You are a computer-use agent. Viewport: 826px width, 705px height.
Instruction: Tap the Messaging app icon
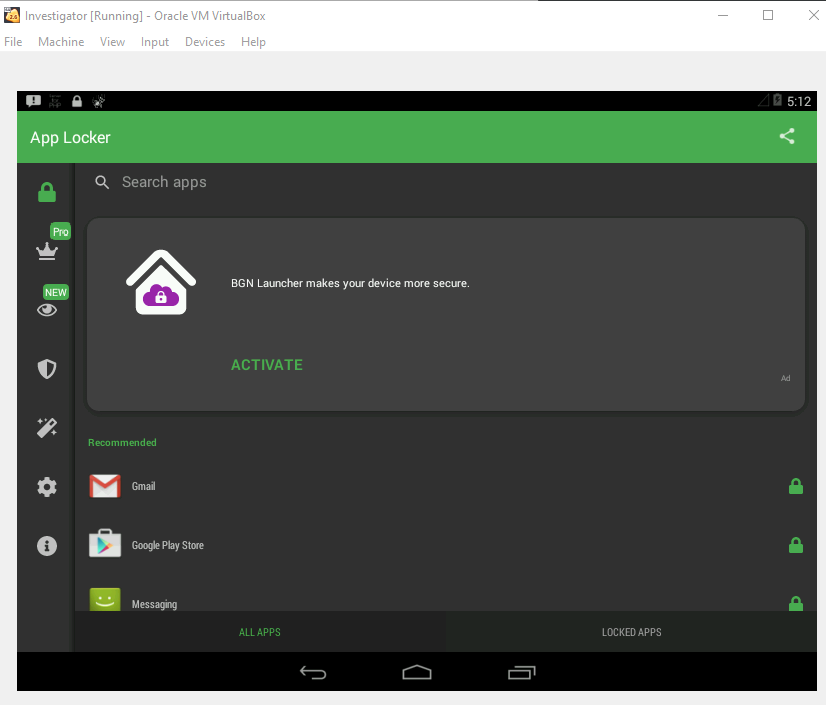[x=105, y=600]
